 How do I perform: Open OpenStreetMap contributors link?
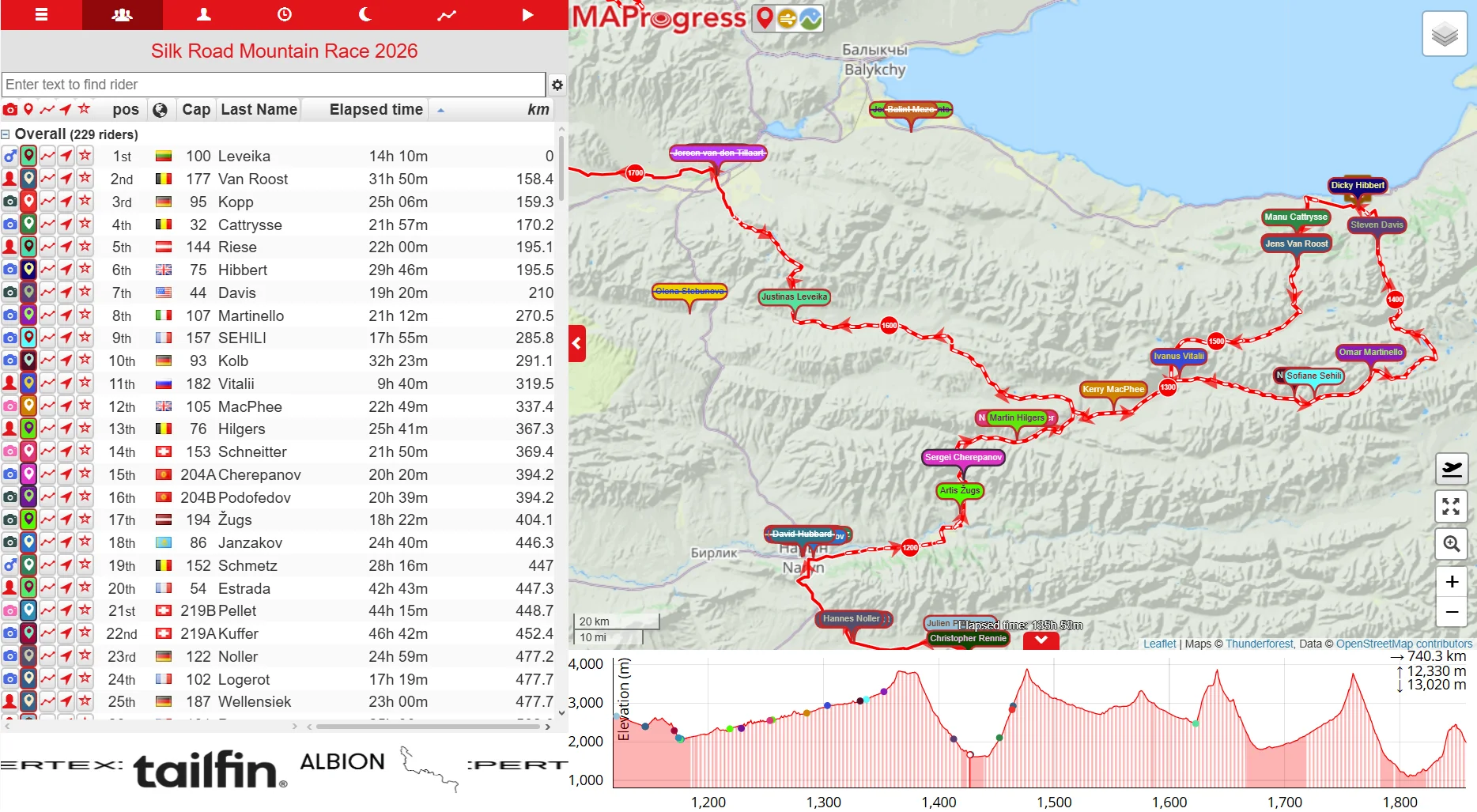click(1404, 644)
